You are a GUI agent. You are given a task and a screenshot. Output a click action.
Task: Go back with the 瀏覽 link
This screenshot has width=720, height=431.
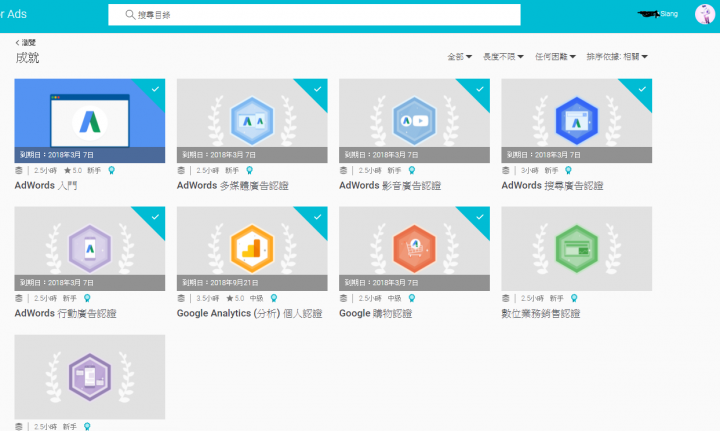[26, 43]
